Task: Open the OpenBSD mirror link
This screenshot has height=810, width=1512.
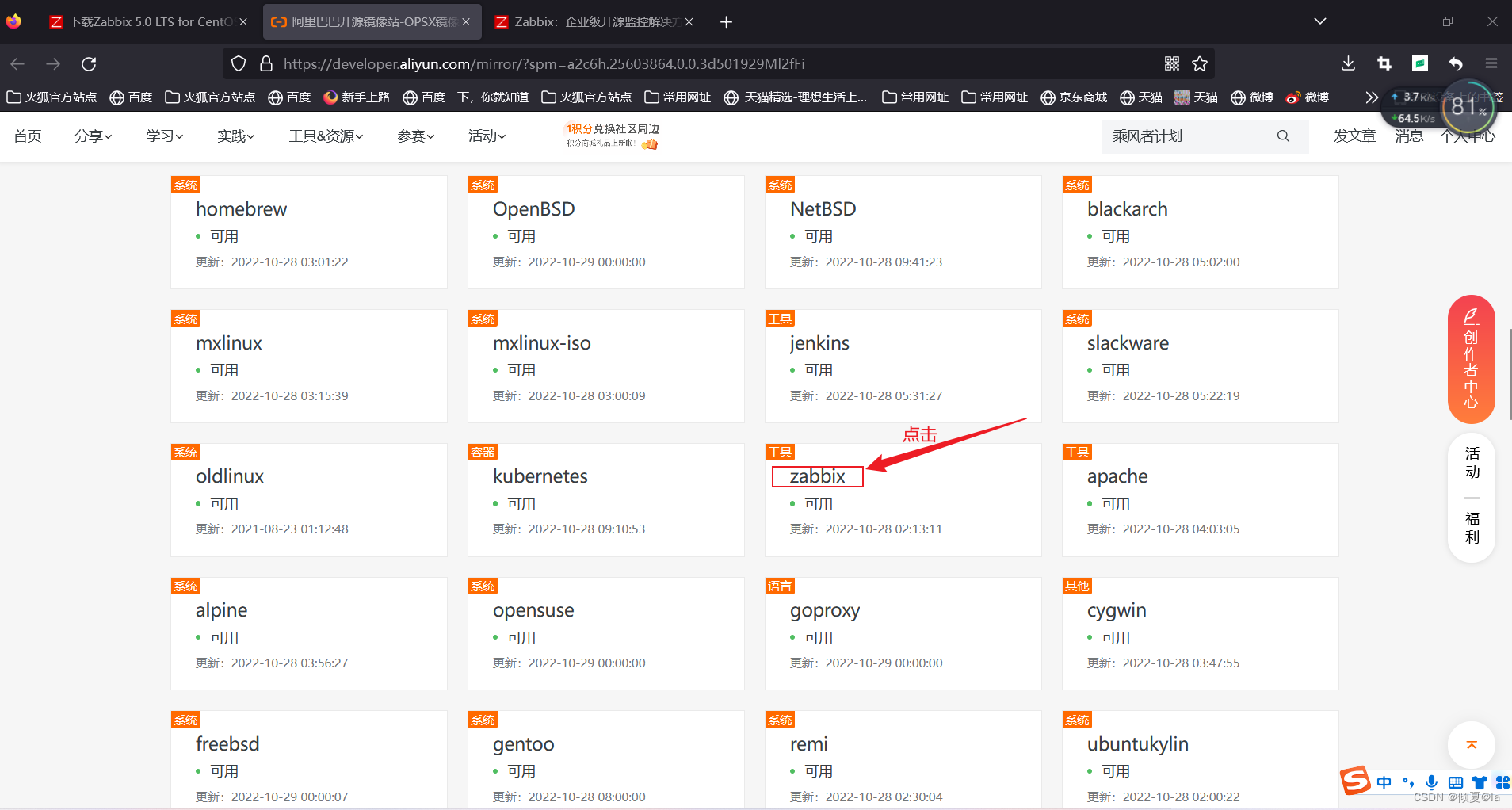Action: (x=534, y=209)
